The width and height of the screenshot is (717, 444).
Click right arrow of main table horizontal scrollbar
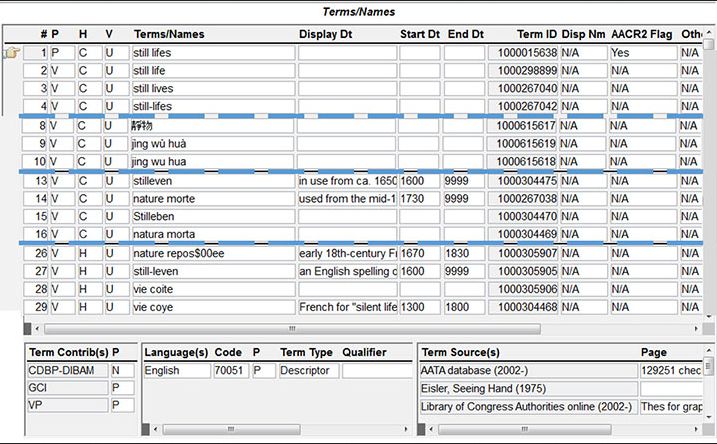[696, 329]
